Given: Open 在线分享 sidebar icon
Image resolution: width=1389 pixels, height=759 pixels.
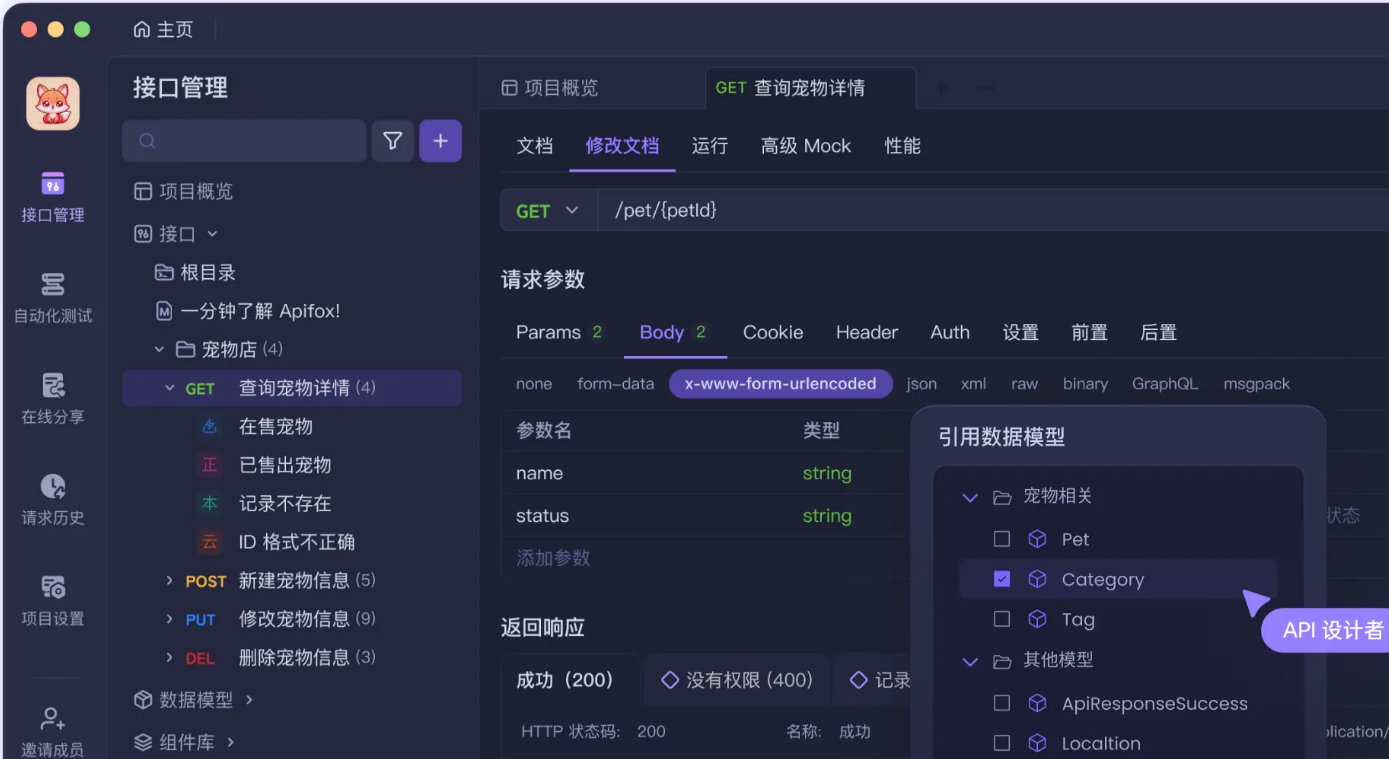Looking at the screenshot, I should tap(53, 386).
